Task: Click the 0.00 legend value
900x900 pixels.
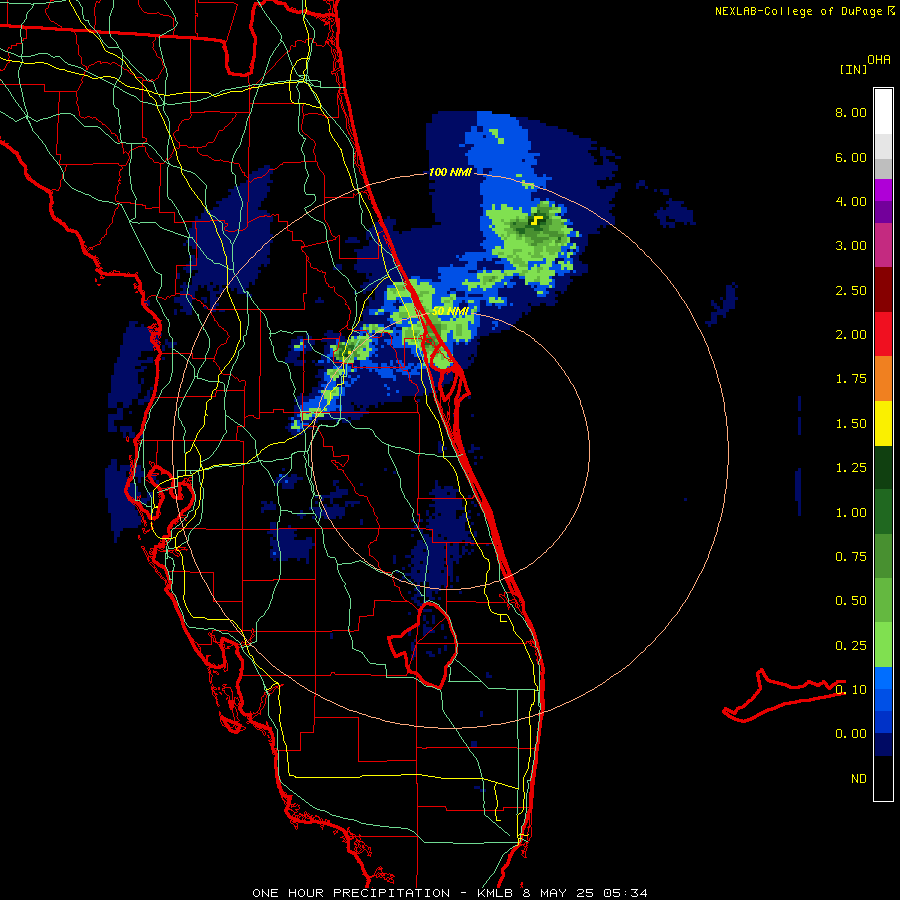Action: coord(851,734)
